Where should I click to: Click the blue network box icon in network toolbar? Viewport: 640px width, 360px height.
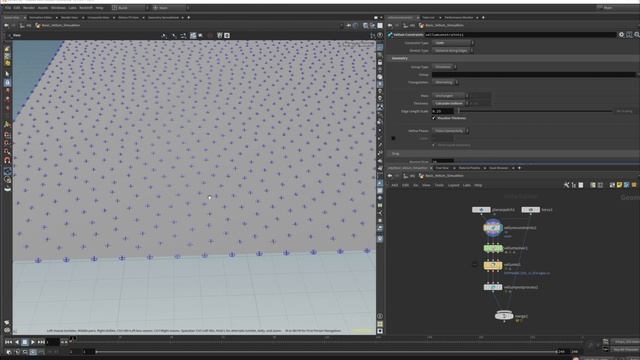[627, 185]
